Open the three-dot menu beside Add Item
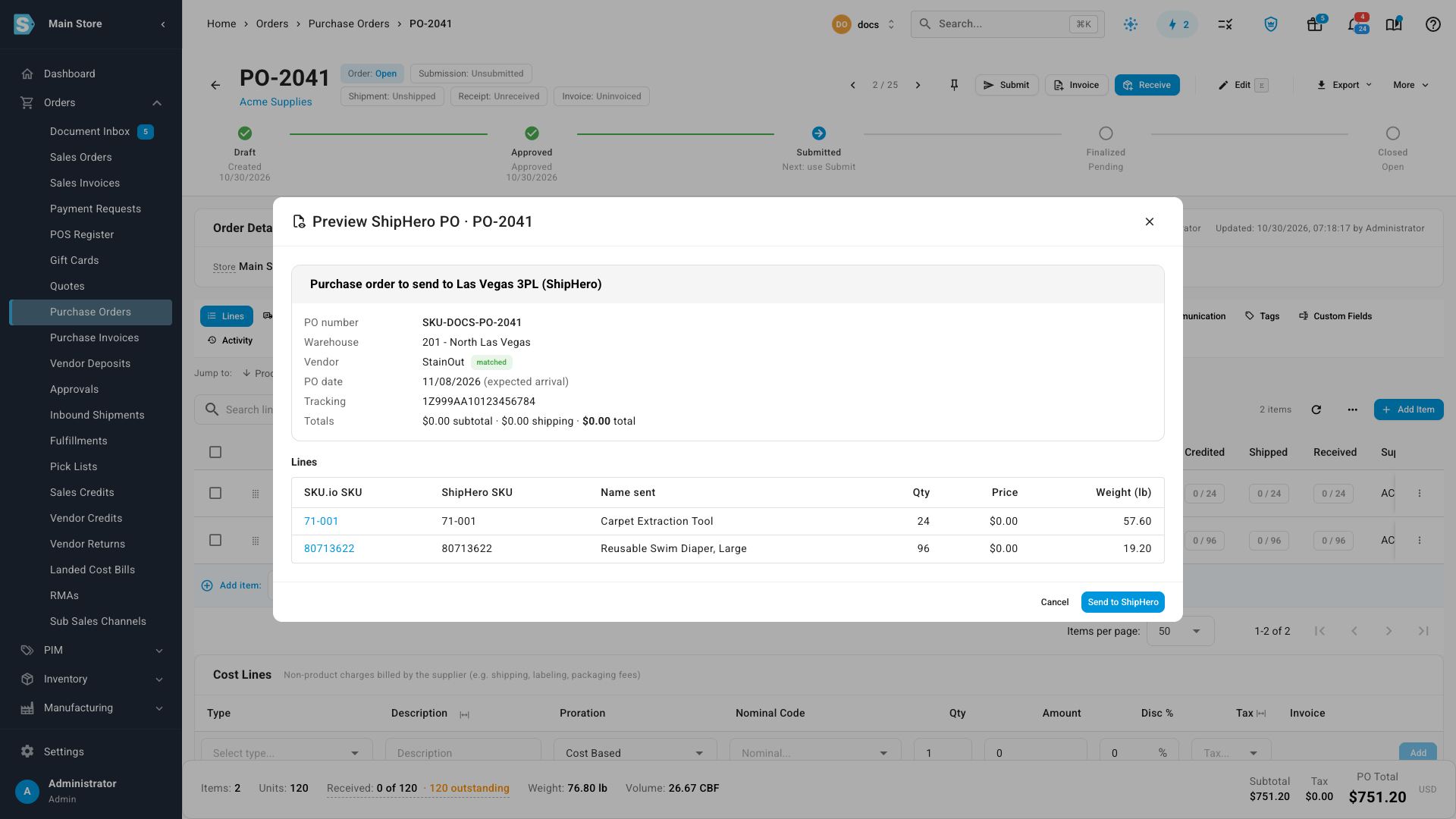1456x819 pixels. 1352,409
